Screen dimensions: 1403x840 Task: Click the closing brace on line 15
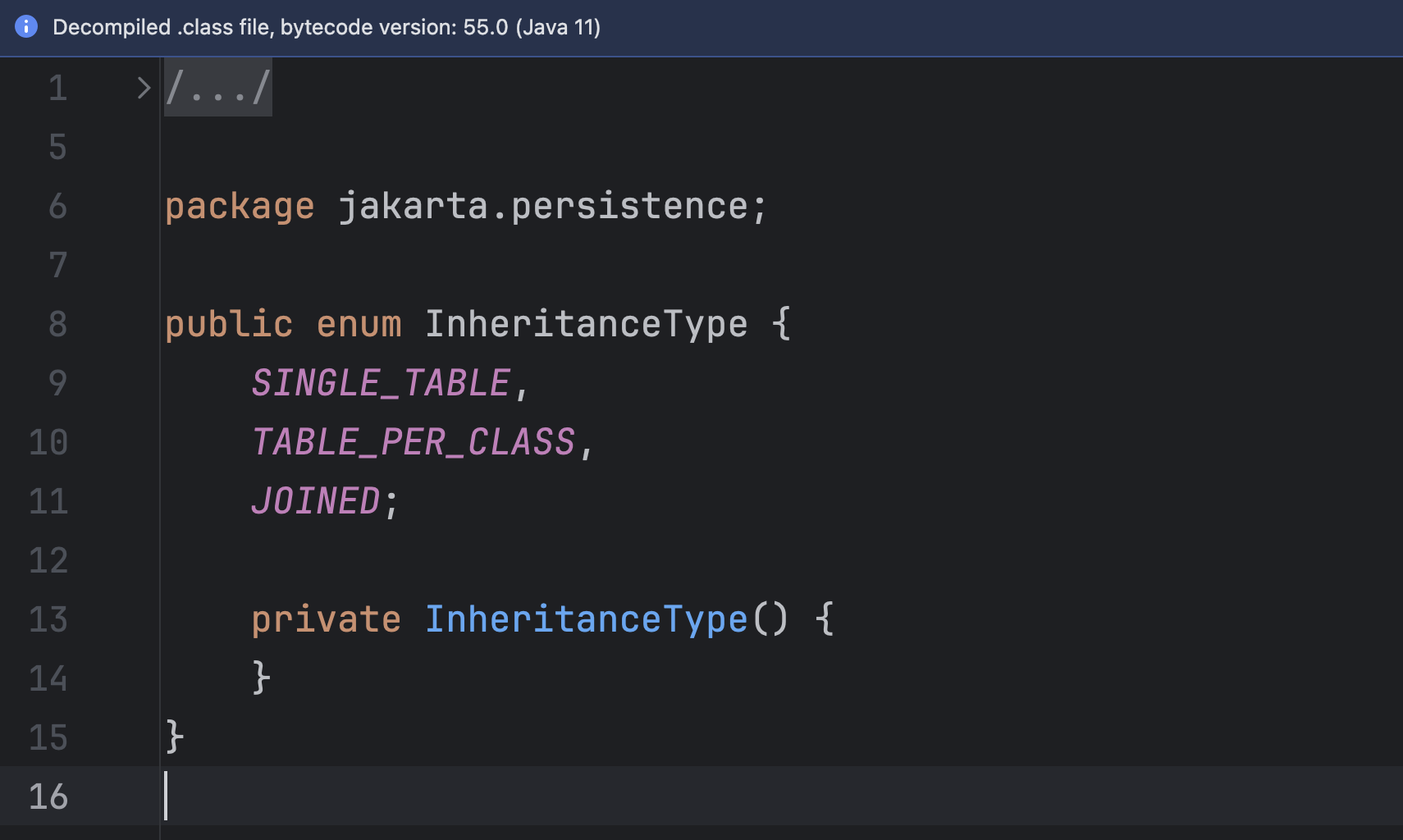click(175, 737)
